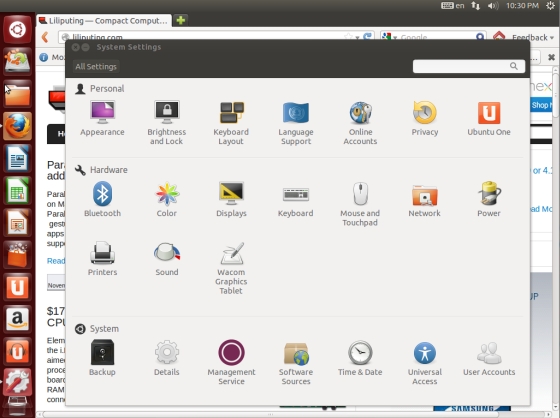Open Printers settings
Image resolution: width=560 pixels, height=418 pixels.
(x=102, y=259)
